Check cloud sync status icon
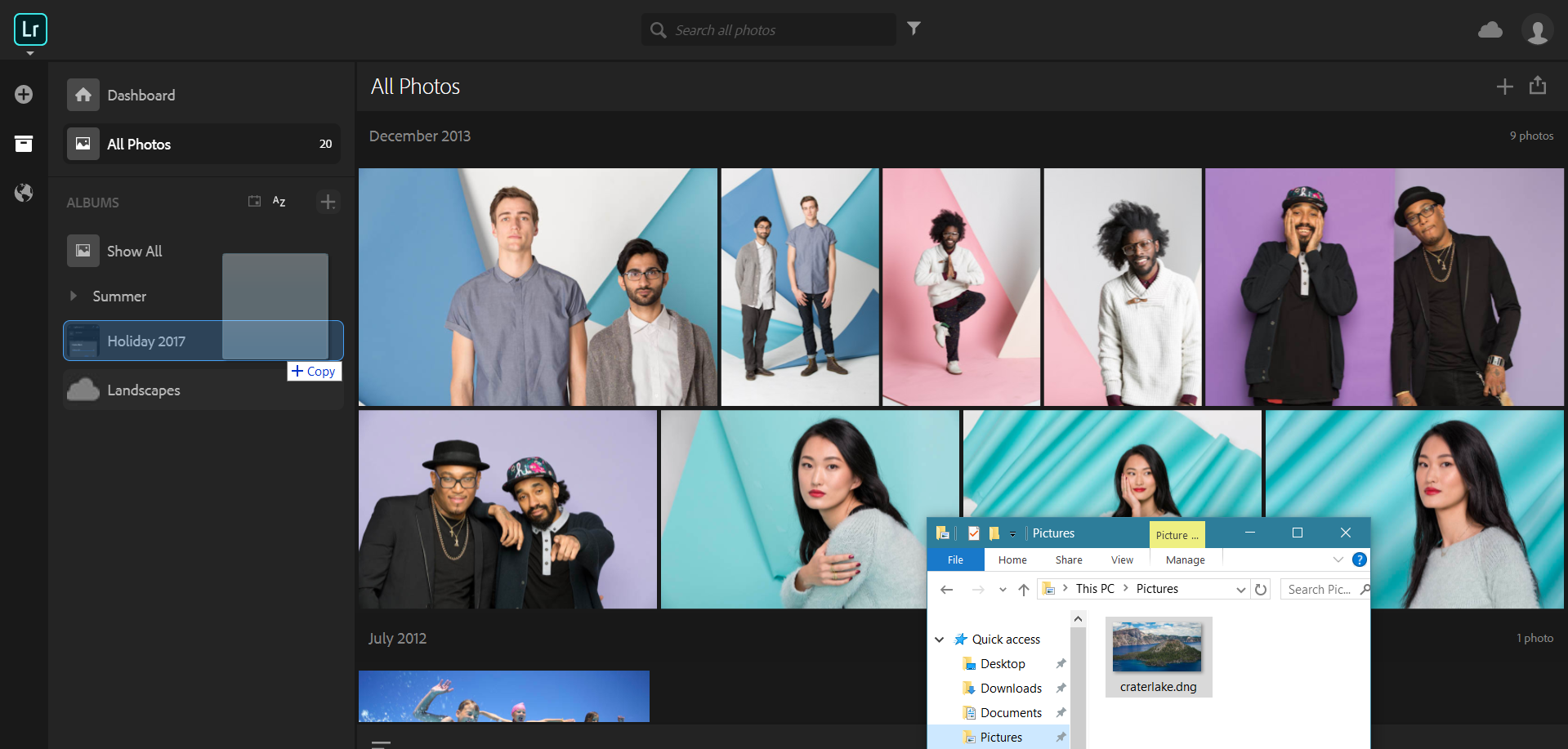This screenshot has height=749, width=1568. 1490,29
